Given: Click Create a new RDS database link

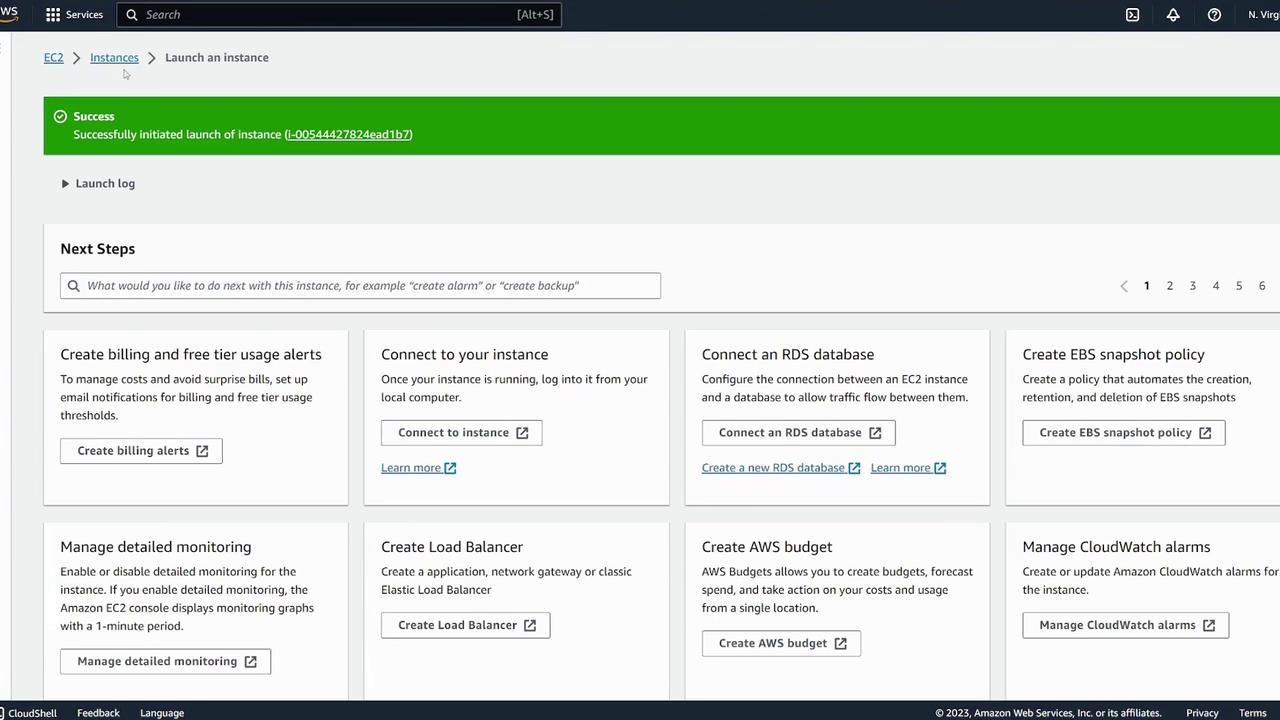Looking at the screenshot, I should coord(773,468).
